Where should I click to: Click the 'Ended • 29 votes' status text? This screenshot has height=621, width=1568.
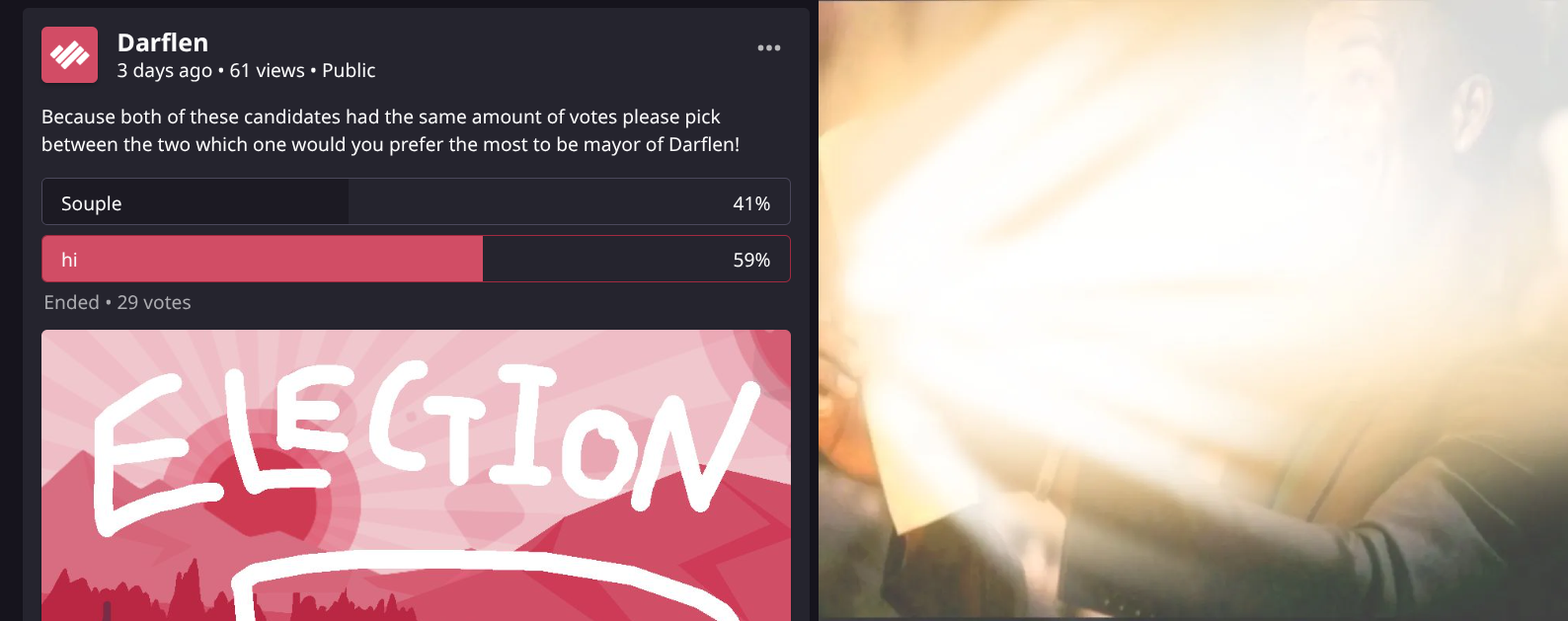118,303
